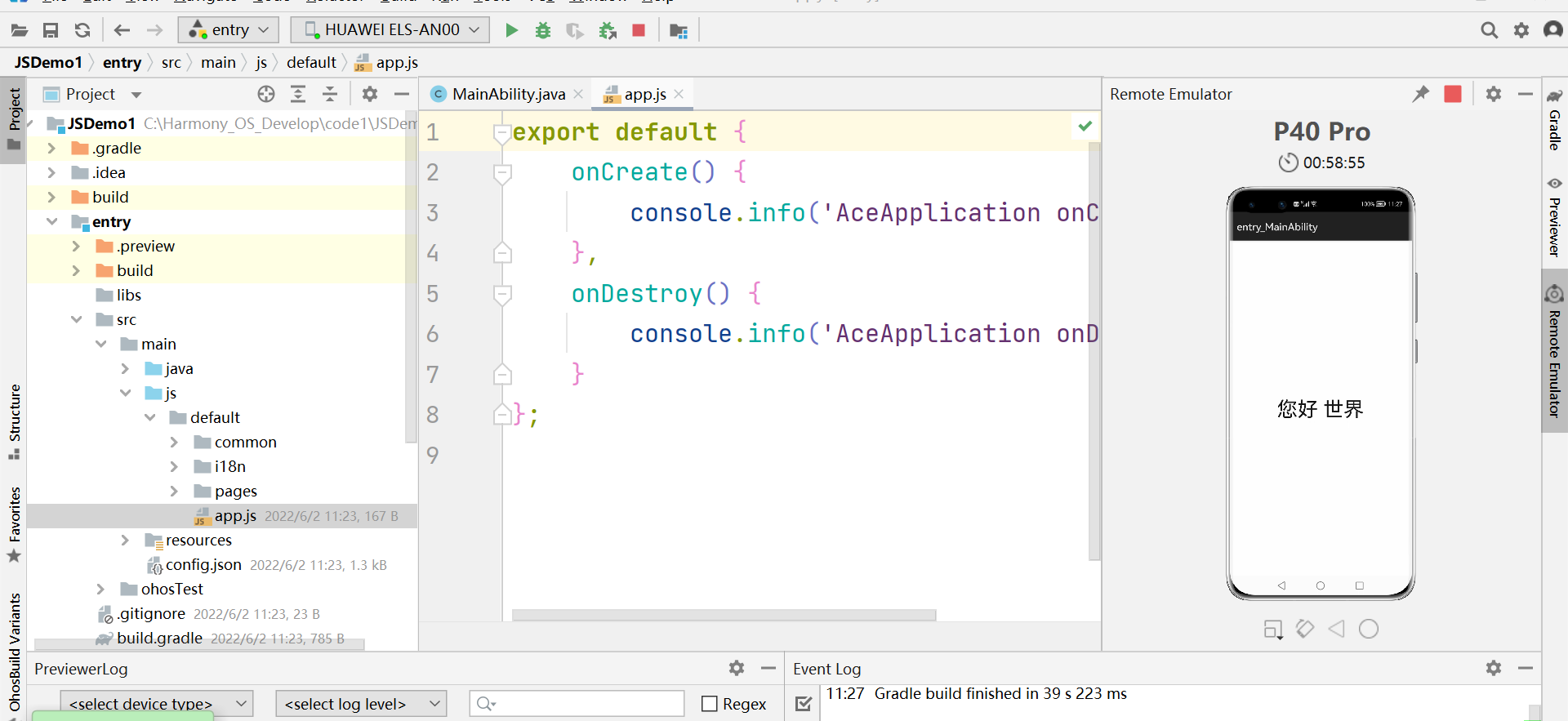Click the editor horizontal scrollbar
This screenshot has height=721, width=1568.
pos(724,615)
